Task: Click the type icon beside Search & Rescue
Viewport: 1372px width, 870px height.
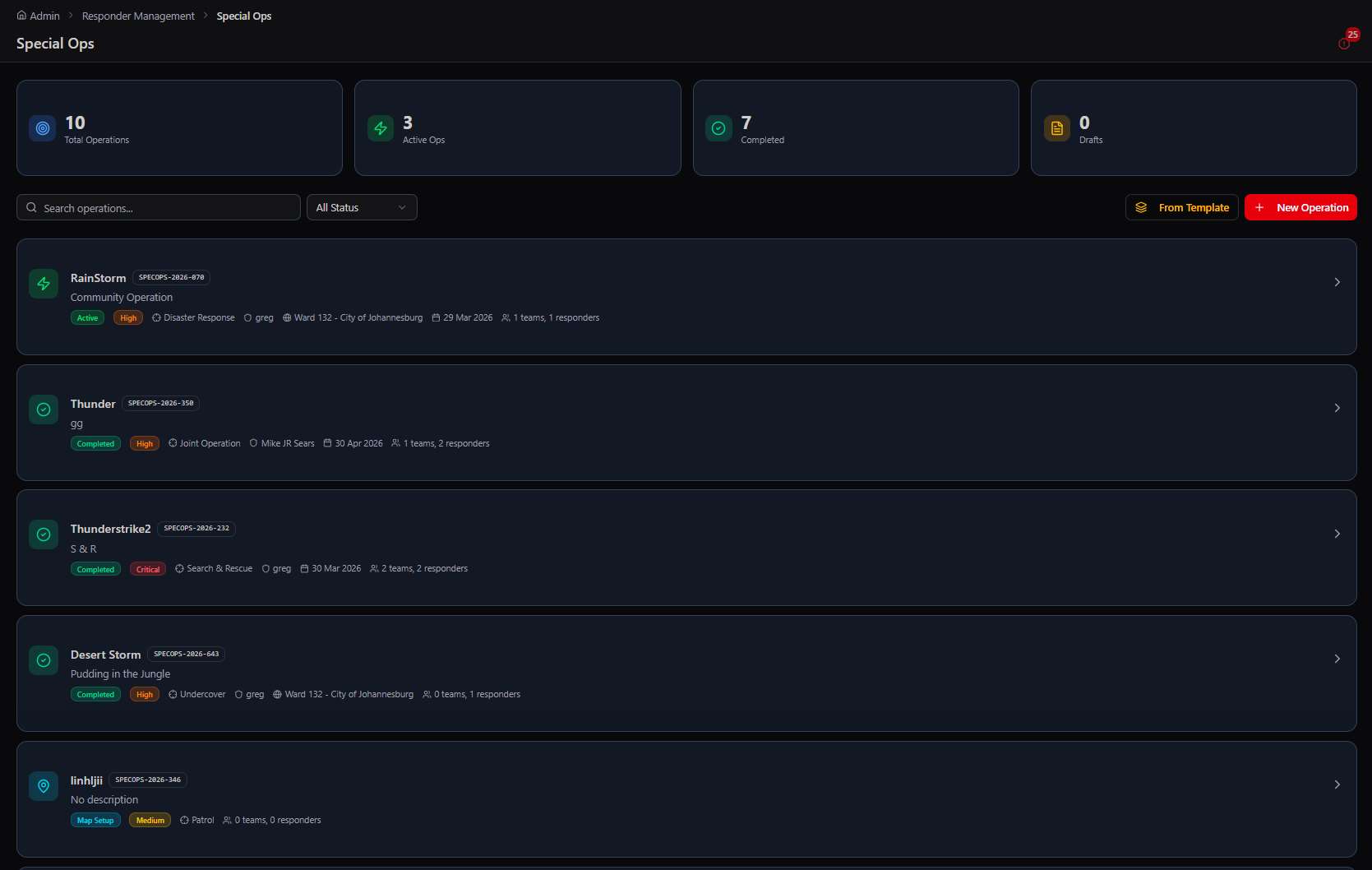Action: tap(179, 569)
